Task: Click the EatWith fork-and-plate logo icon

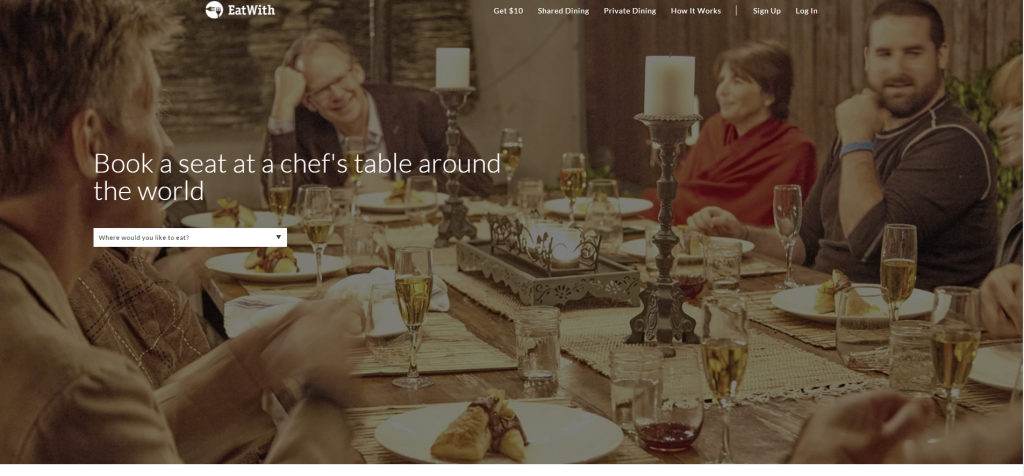Action: point(214,10)
